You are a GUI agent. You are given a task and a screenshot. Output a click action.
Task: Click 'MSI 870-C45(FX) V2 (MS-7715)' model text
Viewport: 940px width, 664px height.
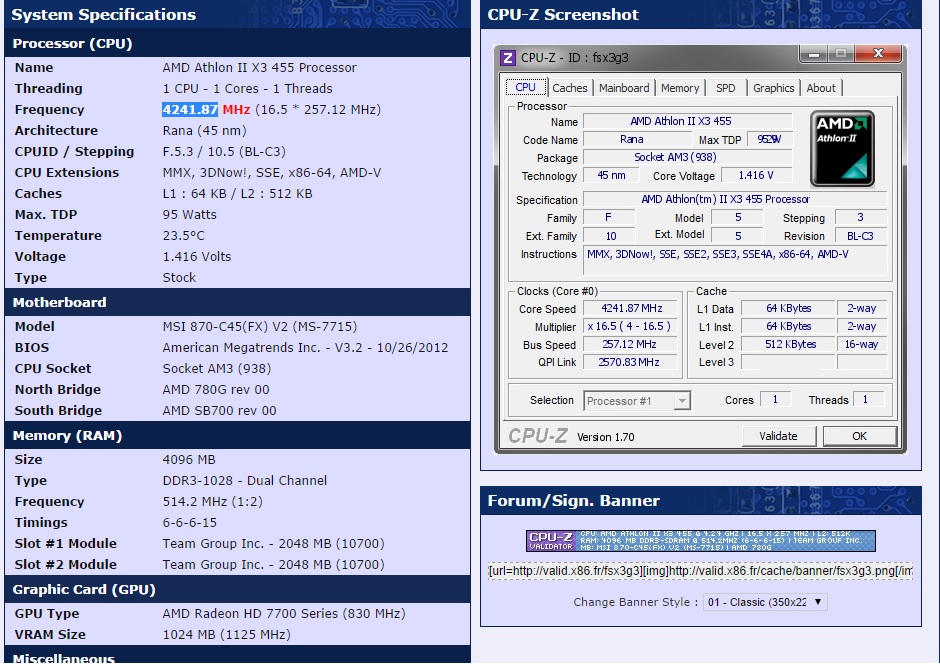coord(260,327)
